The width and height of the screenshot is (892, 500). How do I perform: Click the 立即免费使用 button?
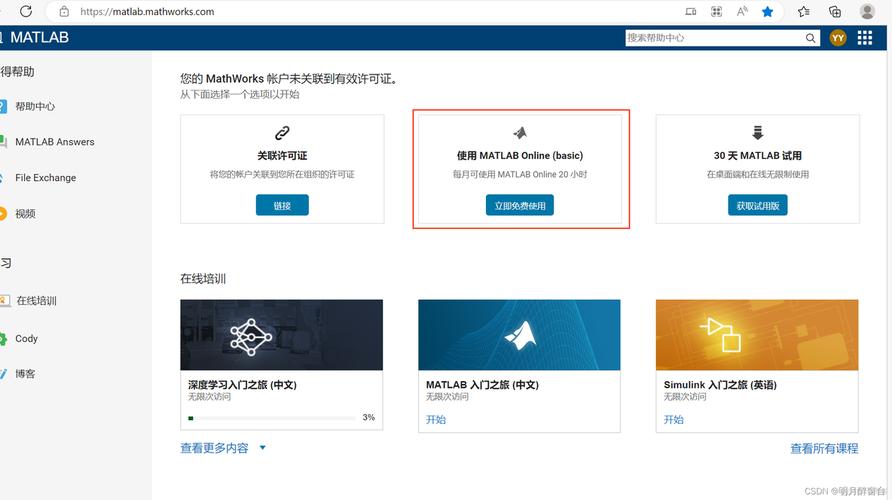520,205
